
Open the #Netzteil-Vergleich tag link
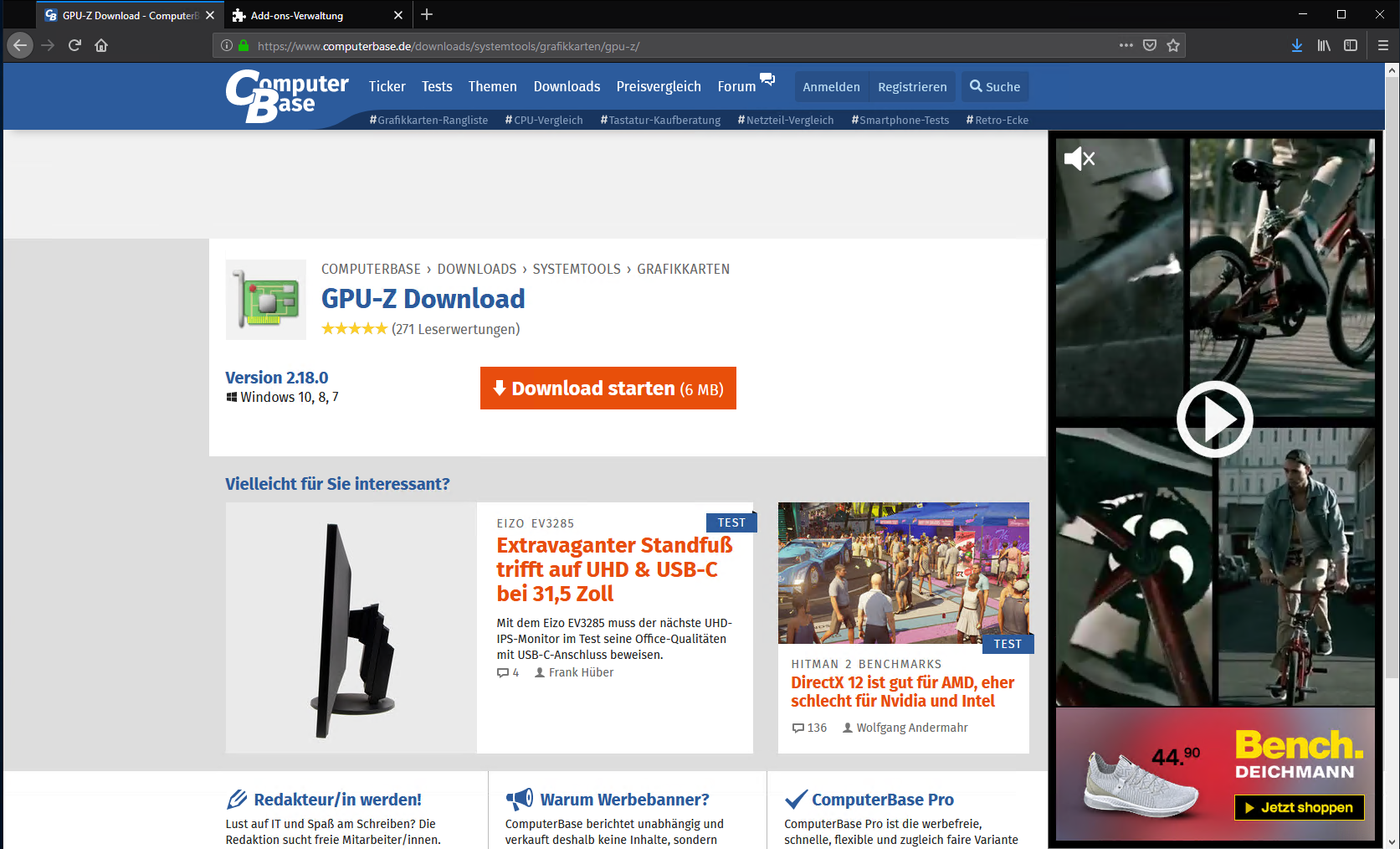786,120
